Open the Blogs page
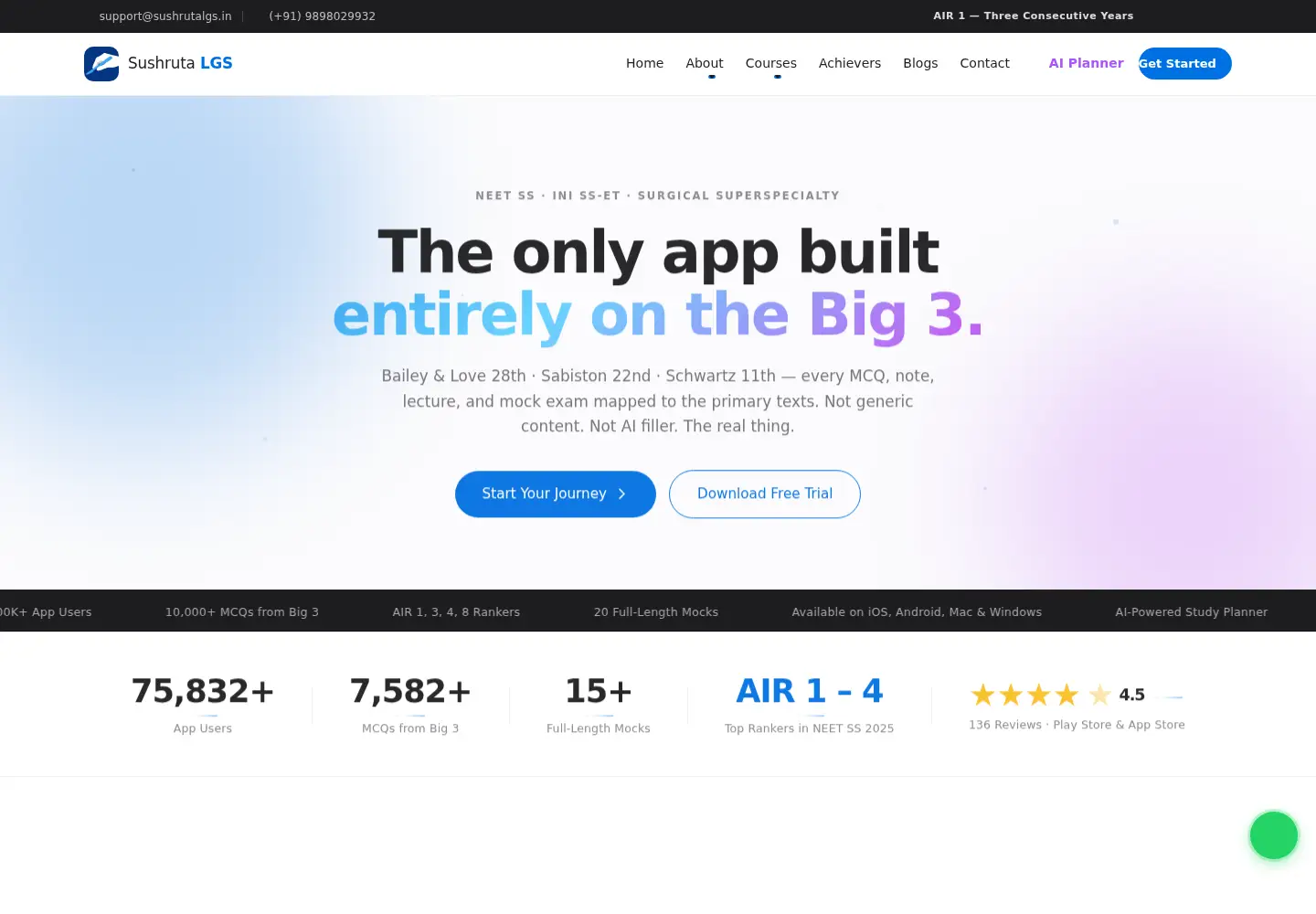This screenshot has width=1316, height=914. click(920, 63)
